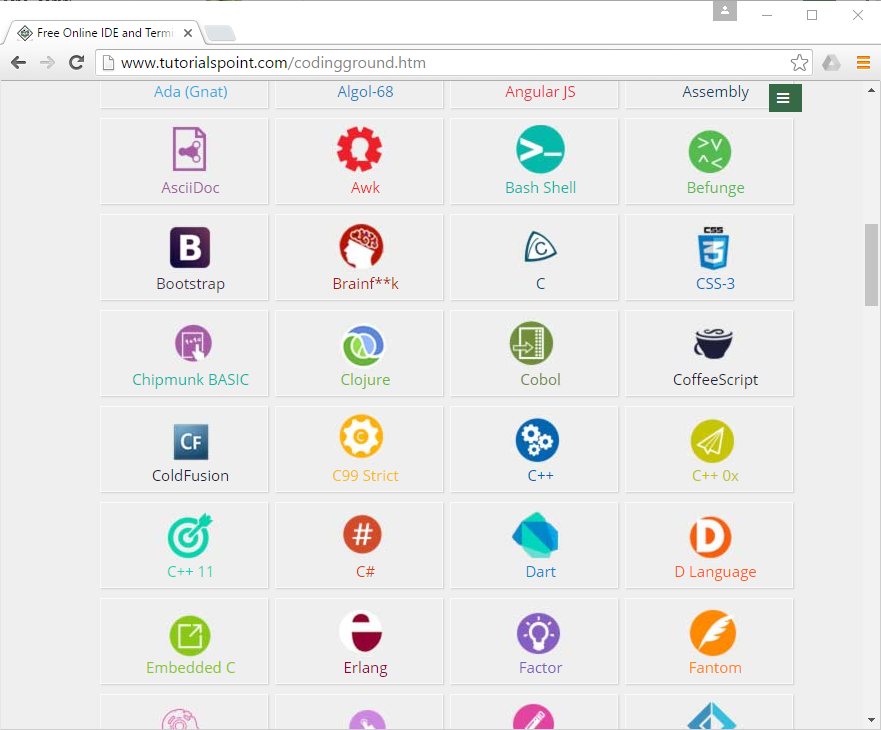Click the Chipmunk BASIC text link
881x730 pixels.
(x=190, y=380)
